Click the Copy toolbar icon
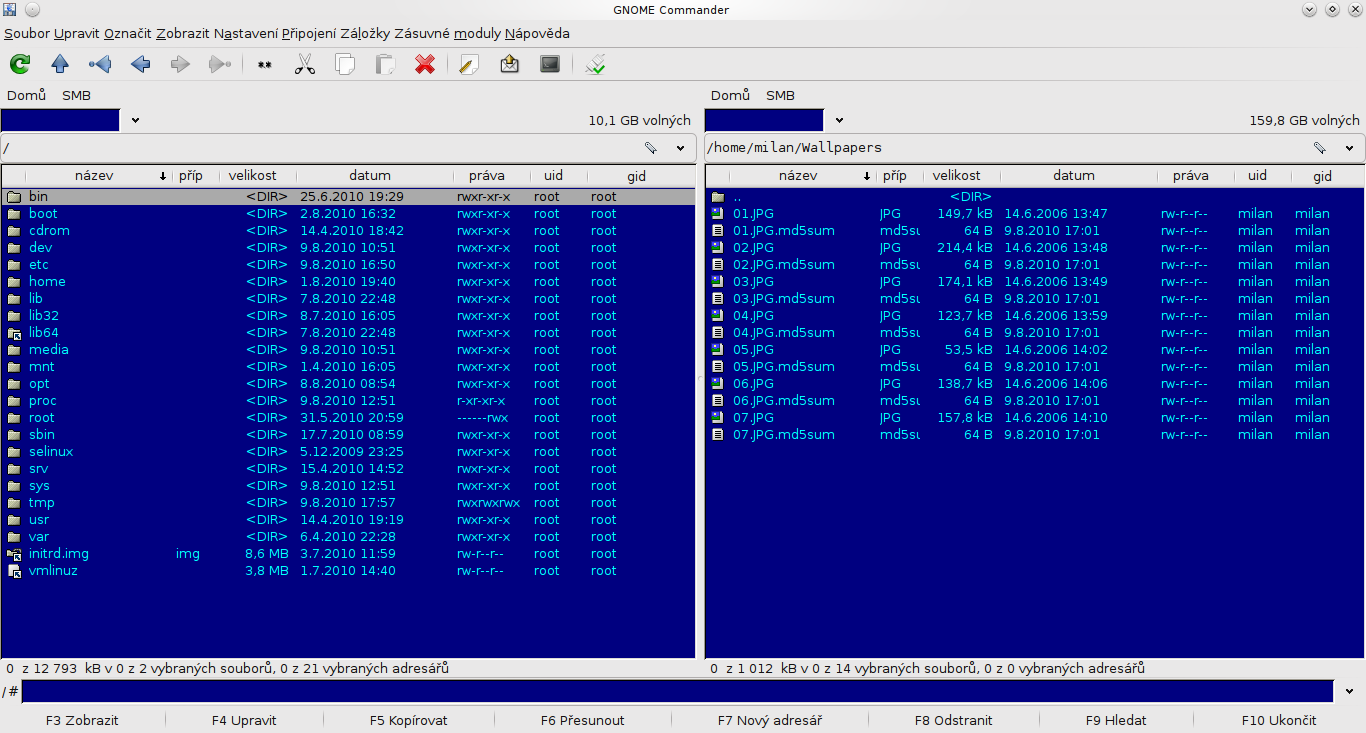Image resolution: width=1366 pixels, height=733 pixels. tap(345, 65)
